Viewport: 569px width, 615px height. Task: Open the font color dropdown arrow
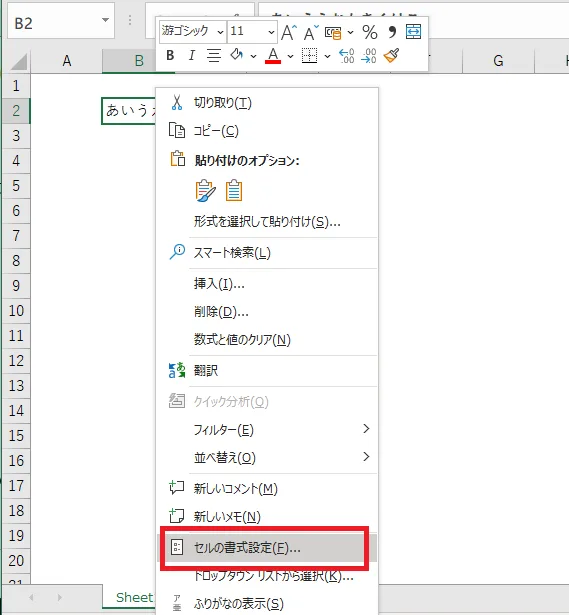click(290, 56)
